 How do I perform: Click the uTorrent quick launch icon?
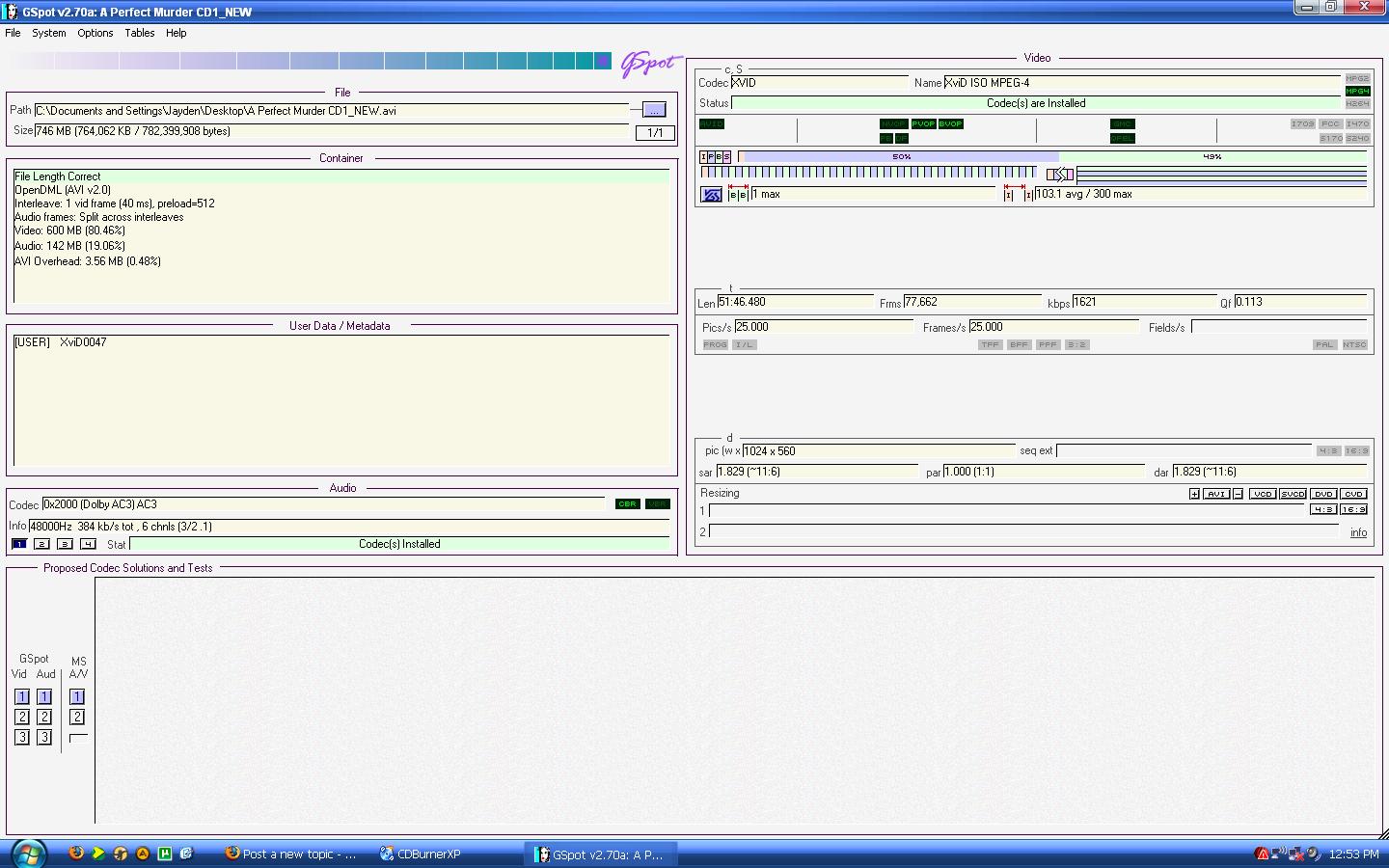165,854
